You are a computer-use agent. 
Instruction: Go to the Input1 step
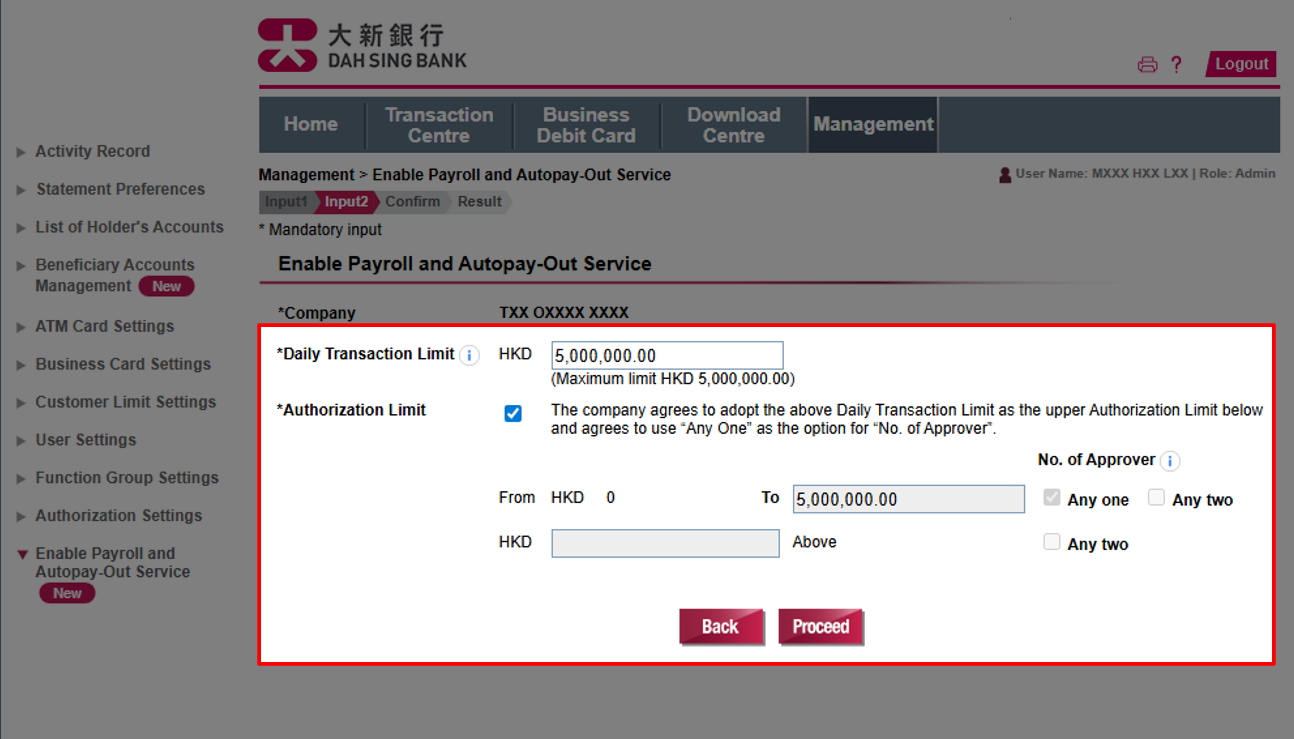pyautogui.click(x=286, y=202)
